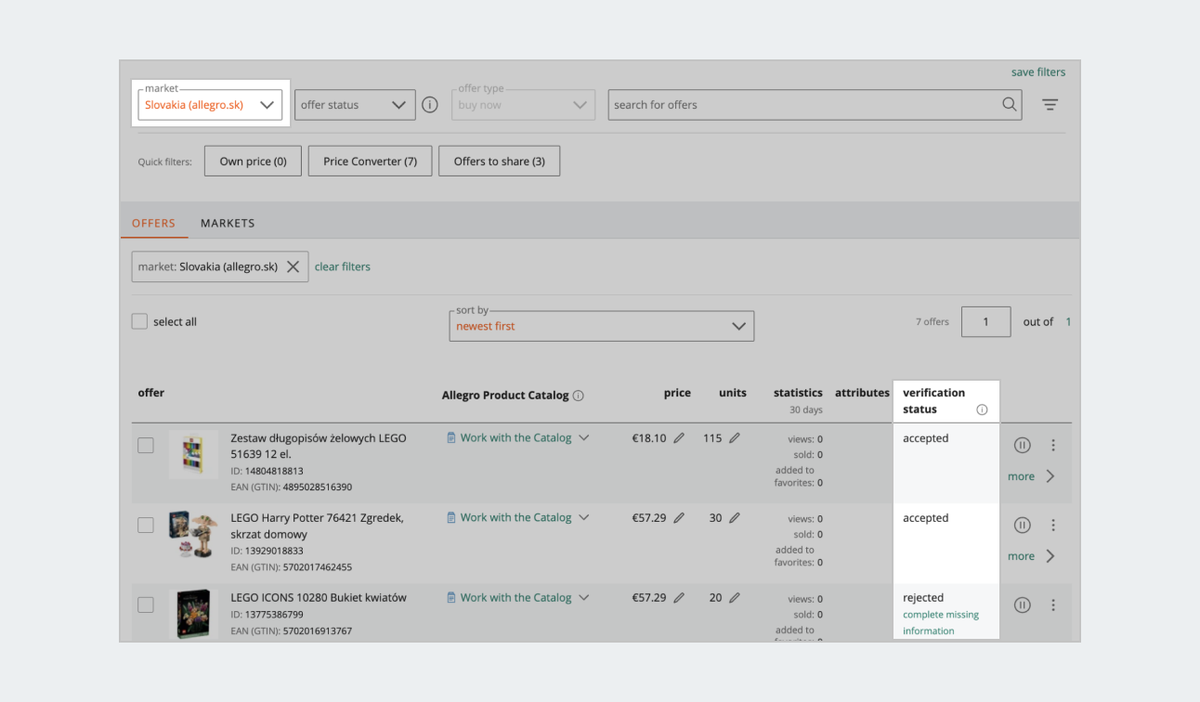Open the LEGO ICONS 10280 Bukiet thumbnail
1200x702 pixels.
(194, 614)
